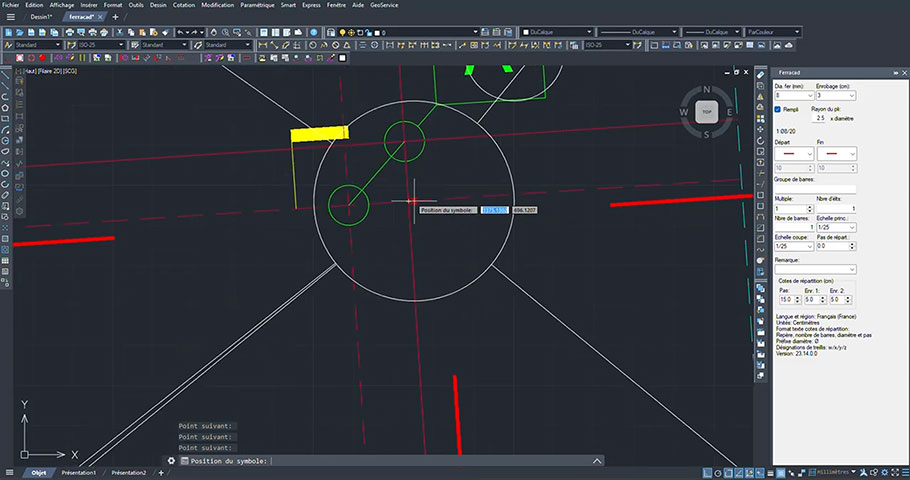Screen dimensions: 910x480
Task: Click the ParCouleur color selector
Action: 773,33
